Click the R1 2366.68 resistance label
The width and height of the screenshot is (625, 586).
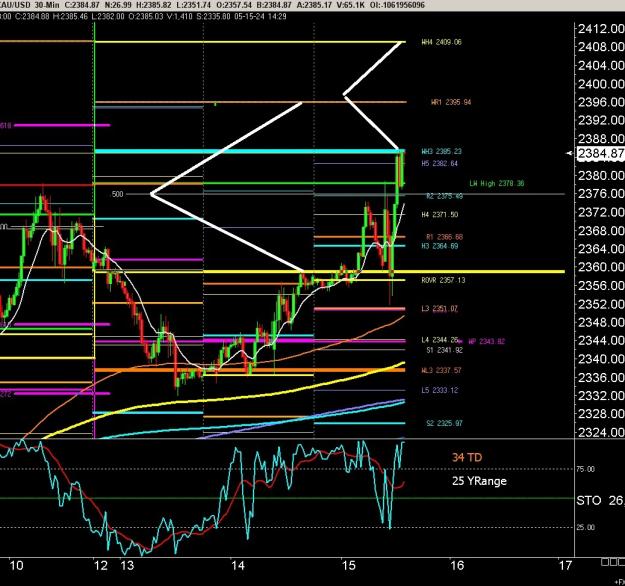tap(444, 237)
